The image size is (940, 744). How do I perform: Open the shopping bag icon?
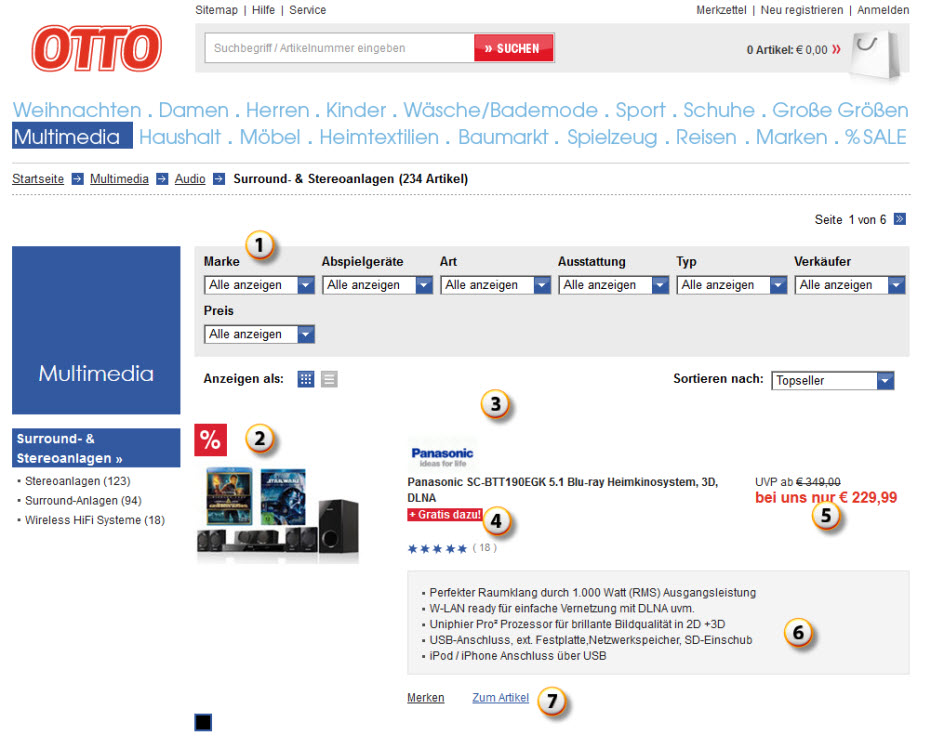point(876,54)
